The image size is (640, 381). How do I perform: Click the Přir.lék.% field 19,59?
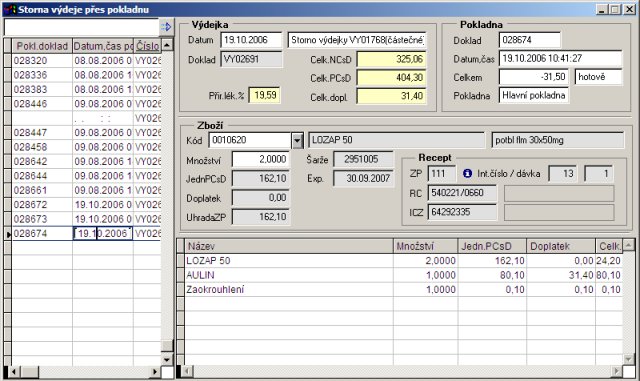(x=264, y=96)
